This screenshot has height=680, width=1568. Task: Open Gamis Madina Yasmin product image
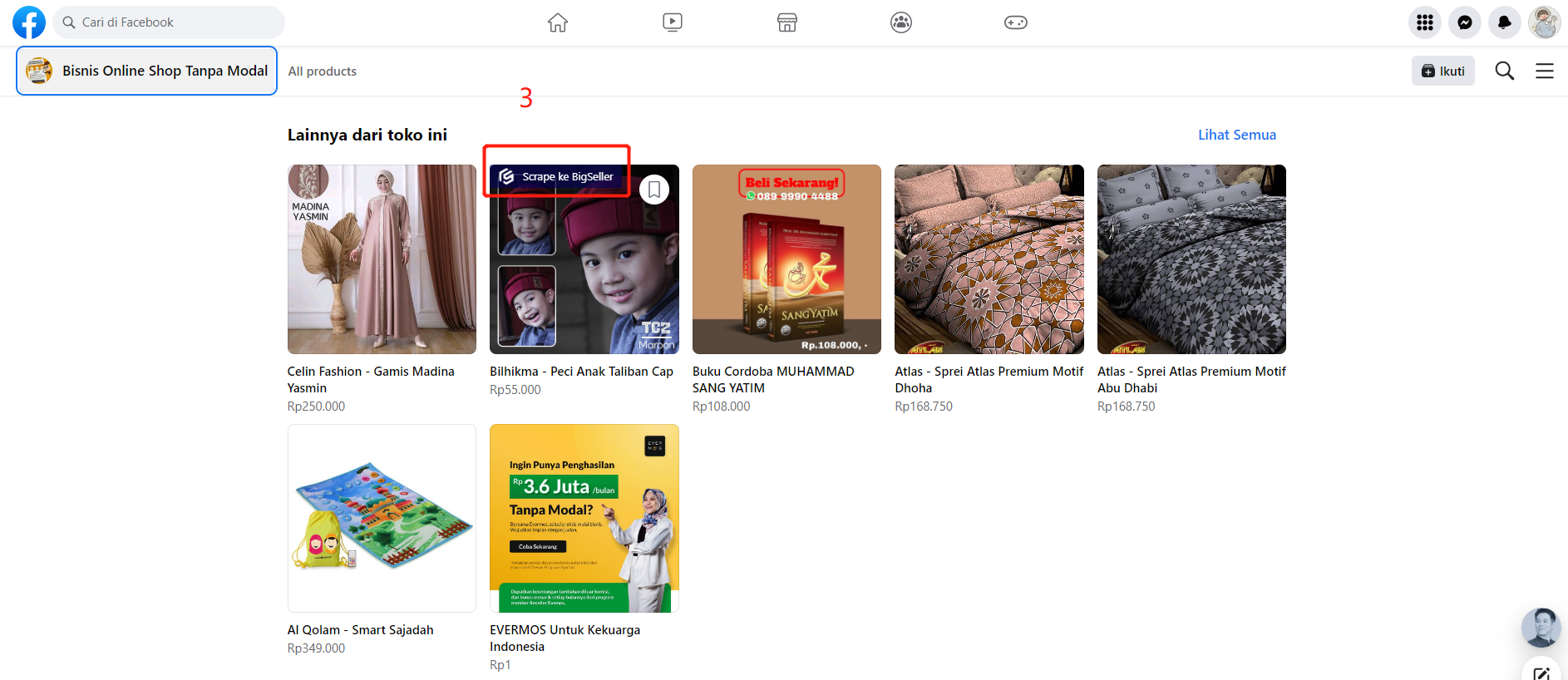(382, 259)
